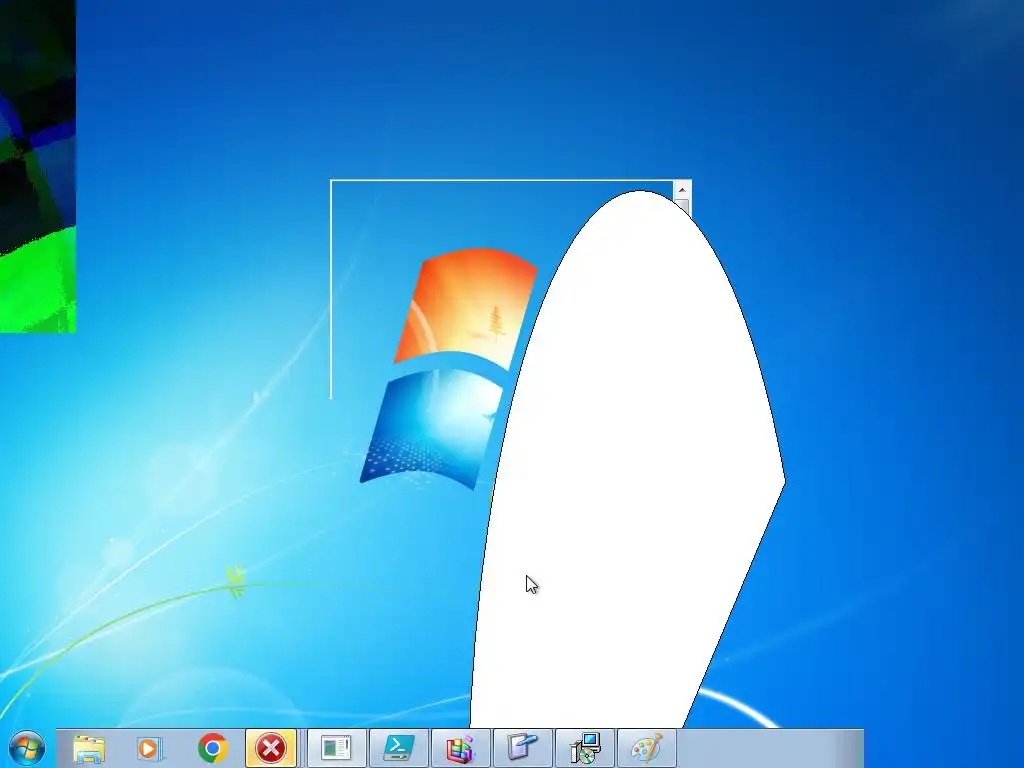Open Google Chrome from the taskbar
This screenshot has width=1024, height=768.
coord(212,748)
